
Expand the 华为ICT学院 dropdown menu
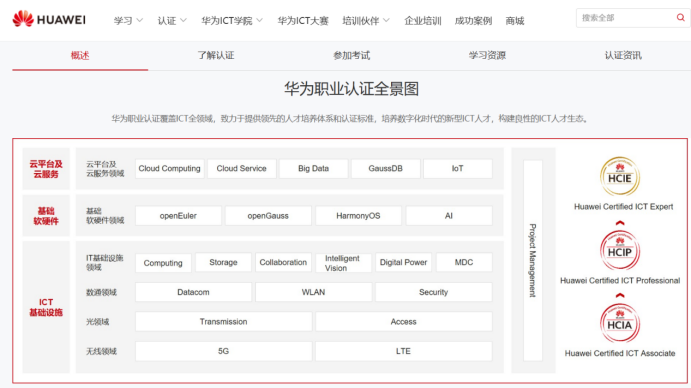232,21
